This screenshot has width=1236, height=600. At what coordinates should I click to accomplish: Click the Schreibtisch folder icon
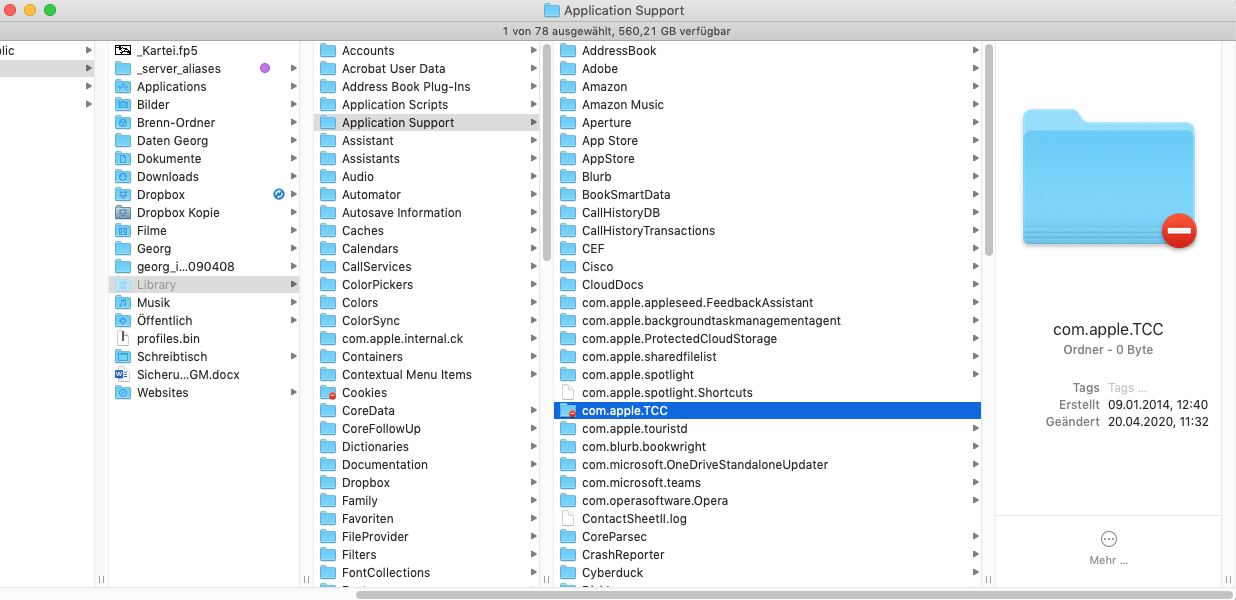point(123,356)
